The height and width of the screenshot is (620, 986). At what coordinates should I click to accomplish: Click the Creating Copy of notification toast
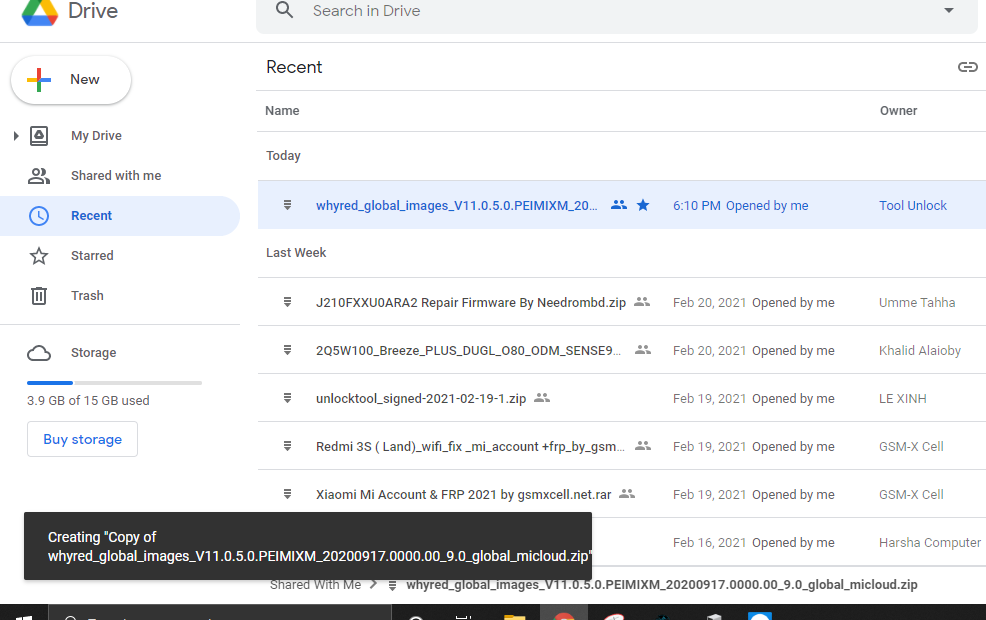click(307, 546)
